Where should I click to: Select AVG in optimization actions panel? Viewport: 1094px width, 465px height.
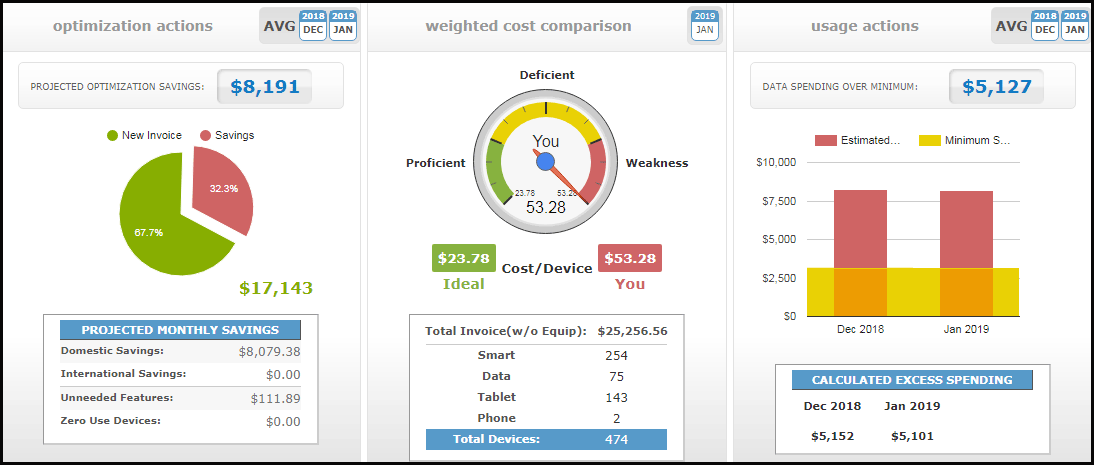(279, 27)
